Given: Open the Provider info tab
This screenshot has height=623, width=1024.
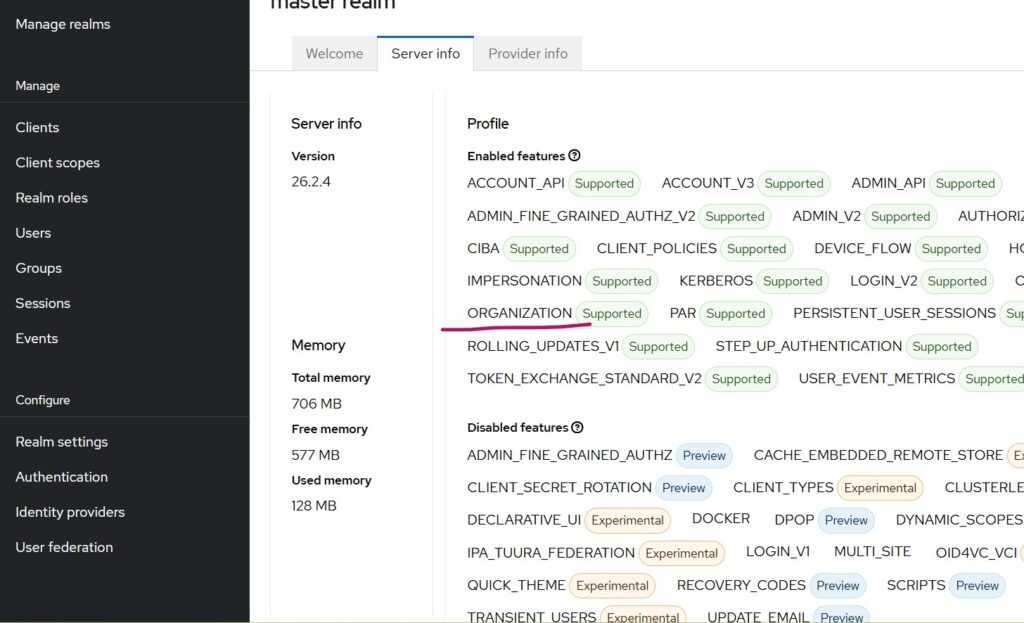Looking at the screenshot, I should 528,53.
